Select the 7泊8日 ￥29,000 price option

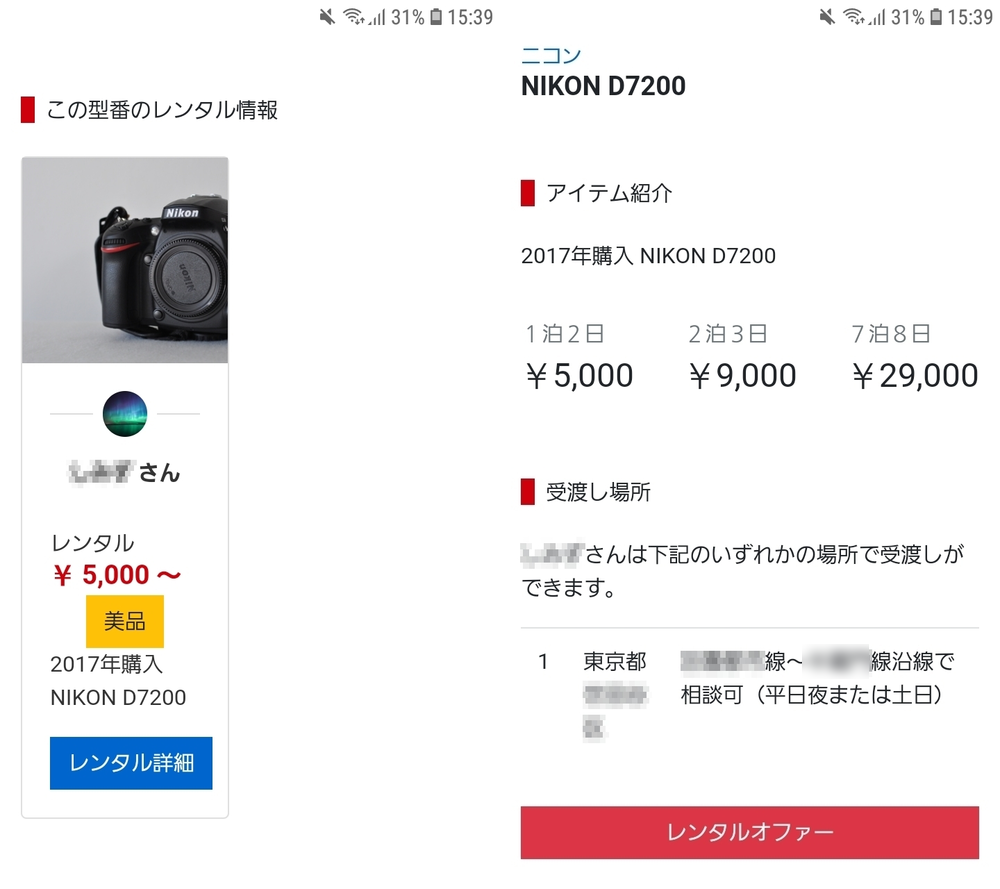[x=914, y=358]
